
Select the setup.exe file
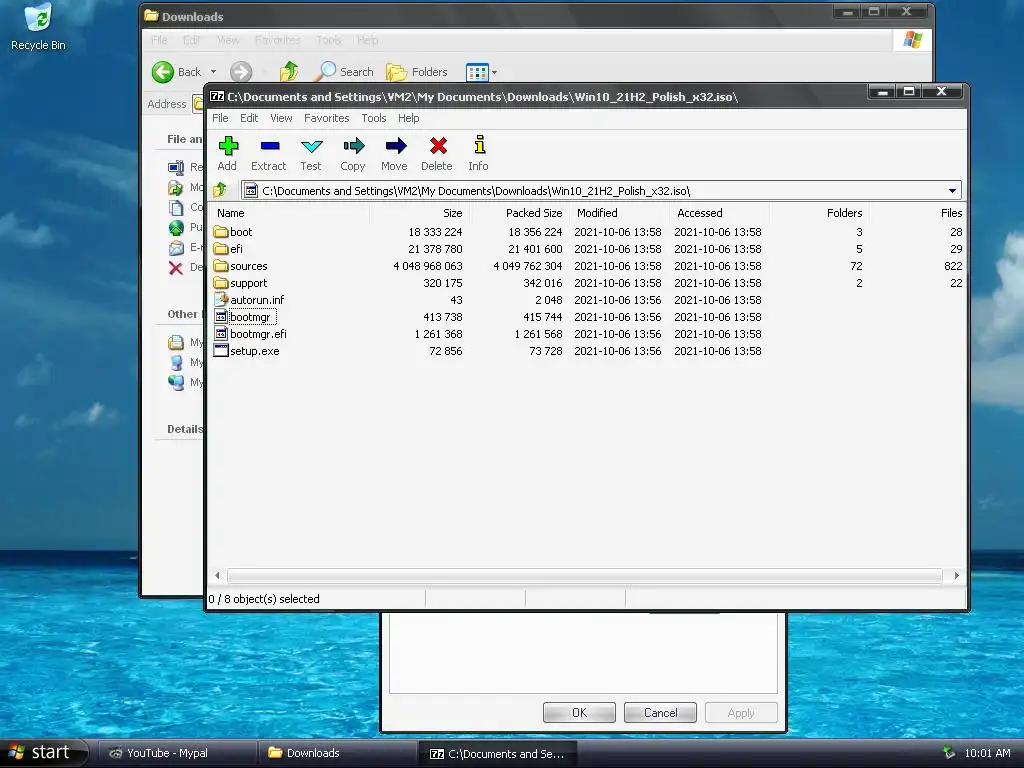[x=247, y=351]
